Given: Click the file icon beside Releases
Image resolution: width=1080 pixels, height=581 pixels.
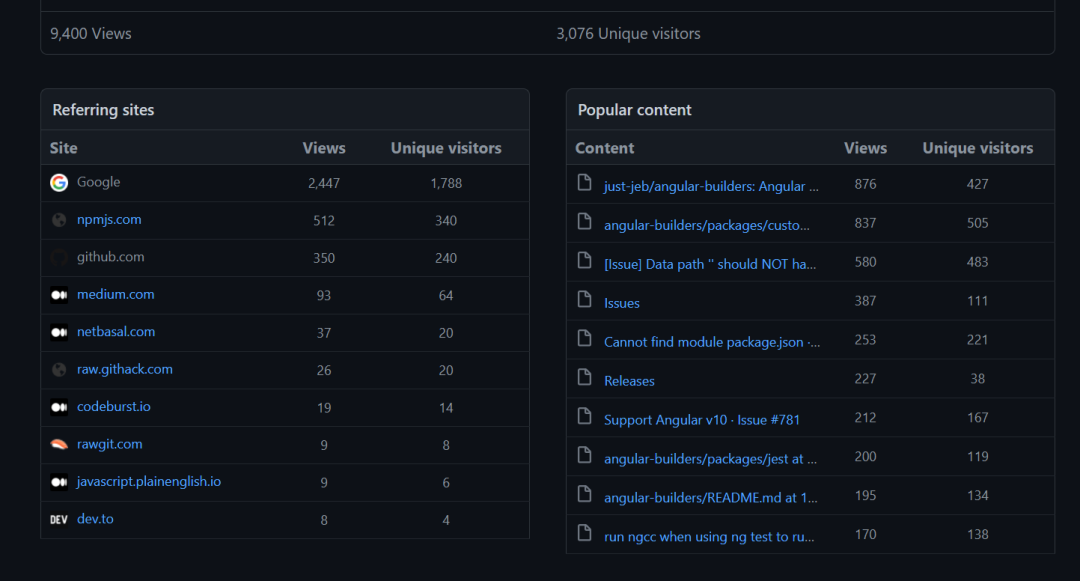Looking at the screenshot, I should (x=585, y=377).
